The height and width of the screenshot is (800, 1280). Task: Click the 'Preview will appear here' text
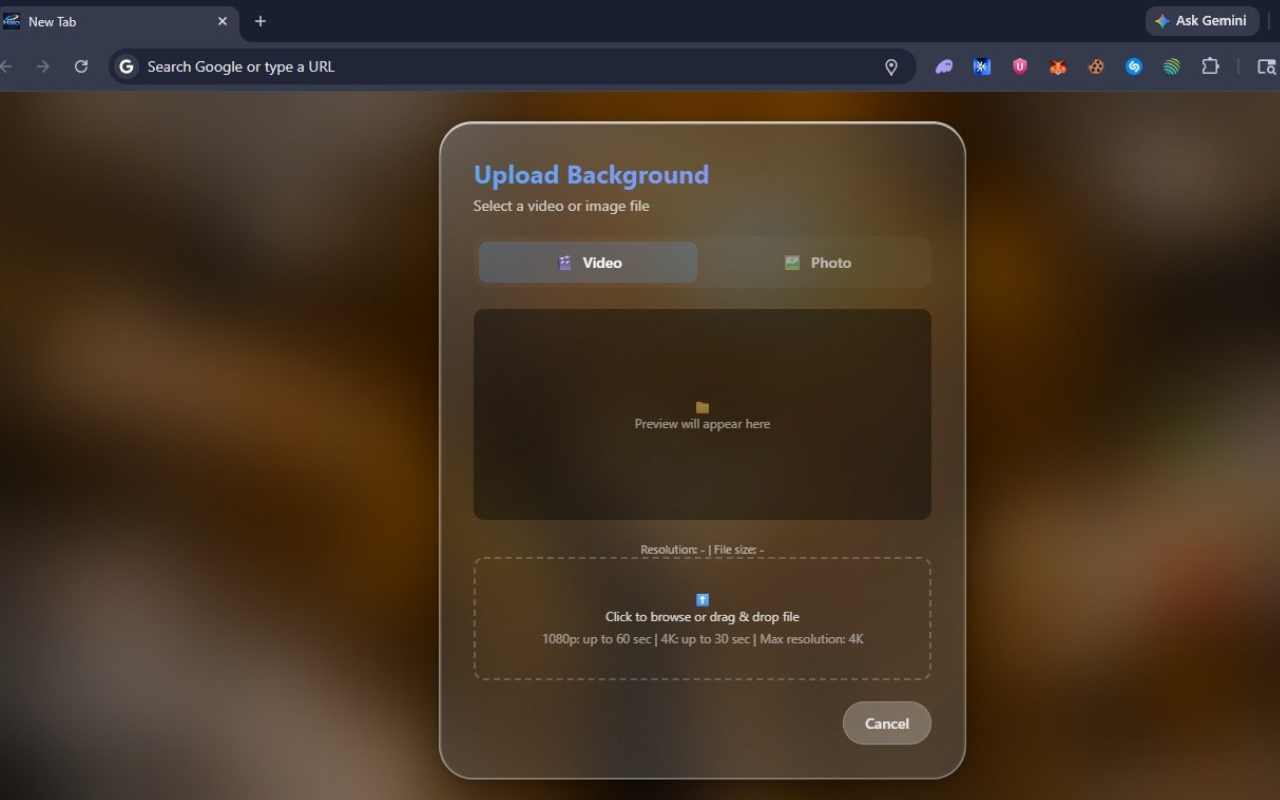(702, 424)
